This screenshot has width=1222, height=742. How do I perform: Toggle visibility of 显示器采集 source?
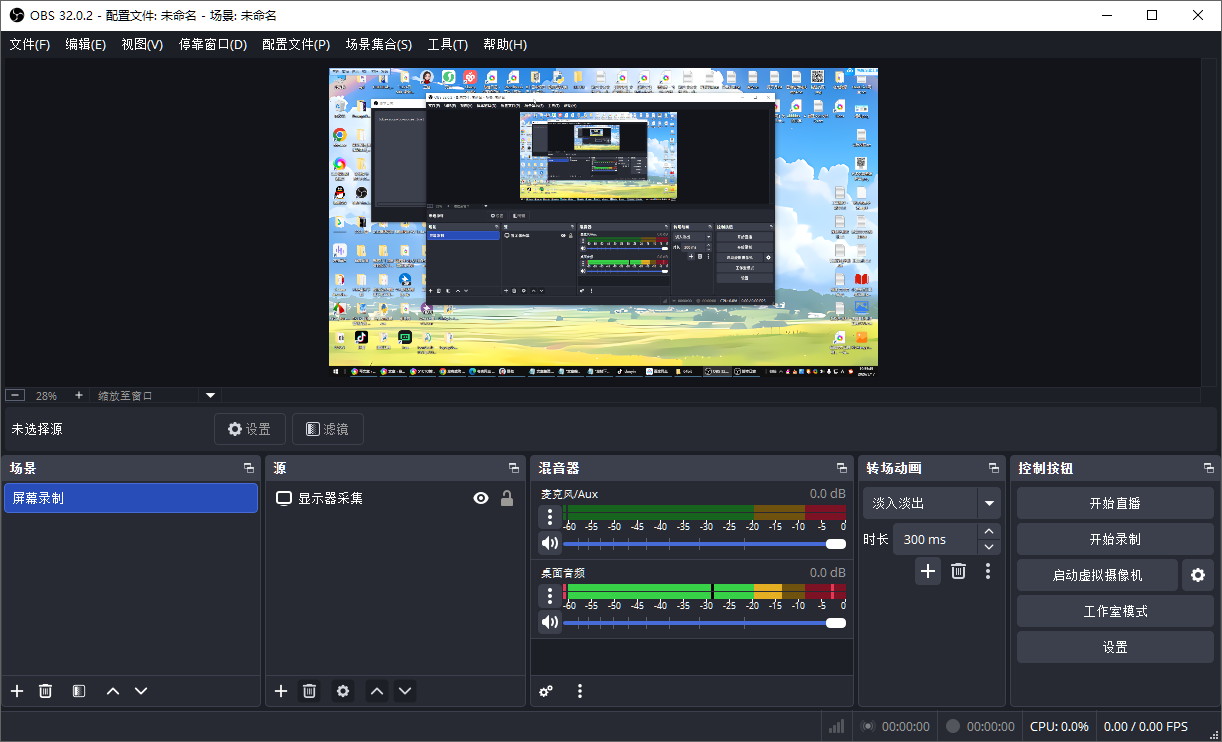pos(481,498)
